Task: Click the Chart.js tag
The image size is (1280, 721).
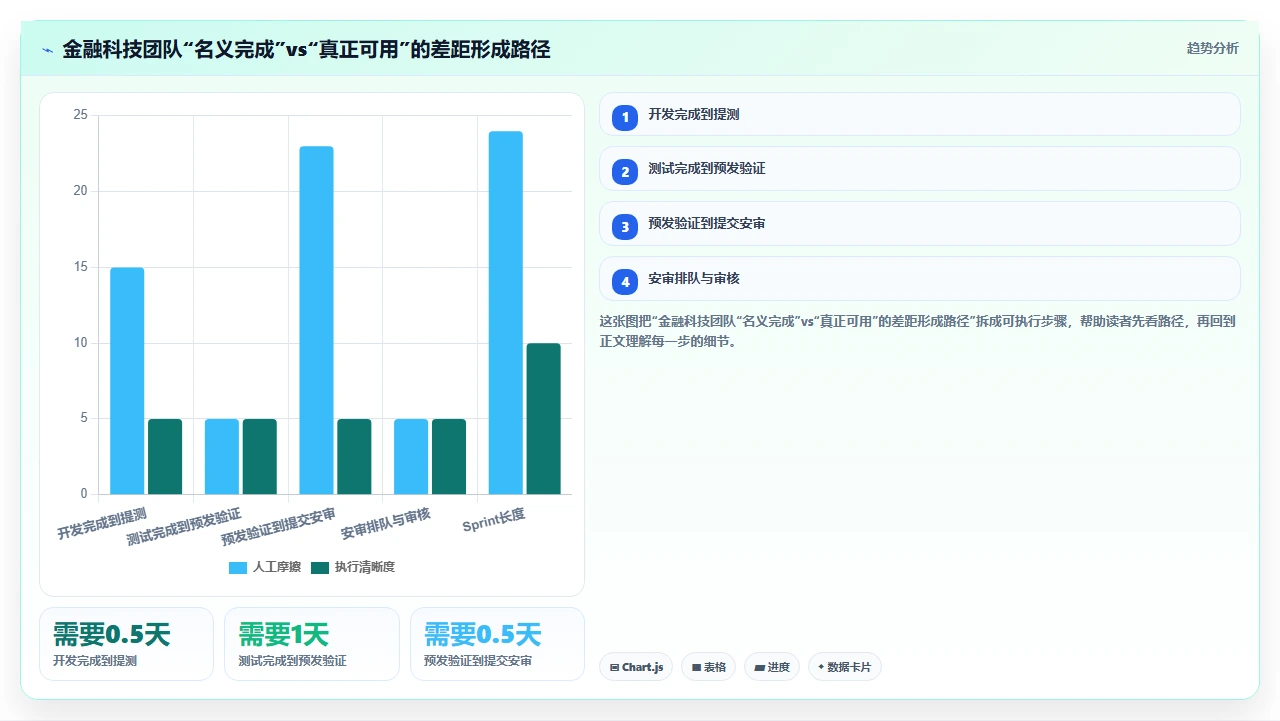Action: pyautogui.click(x=636, y=667)
